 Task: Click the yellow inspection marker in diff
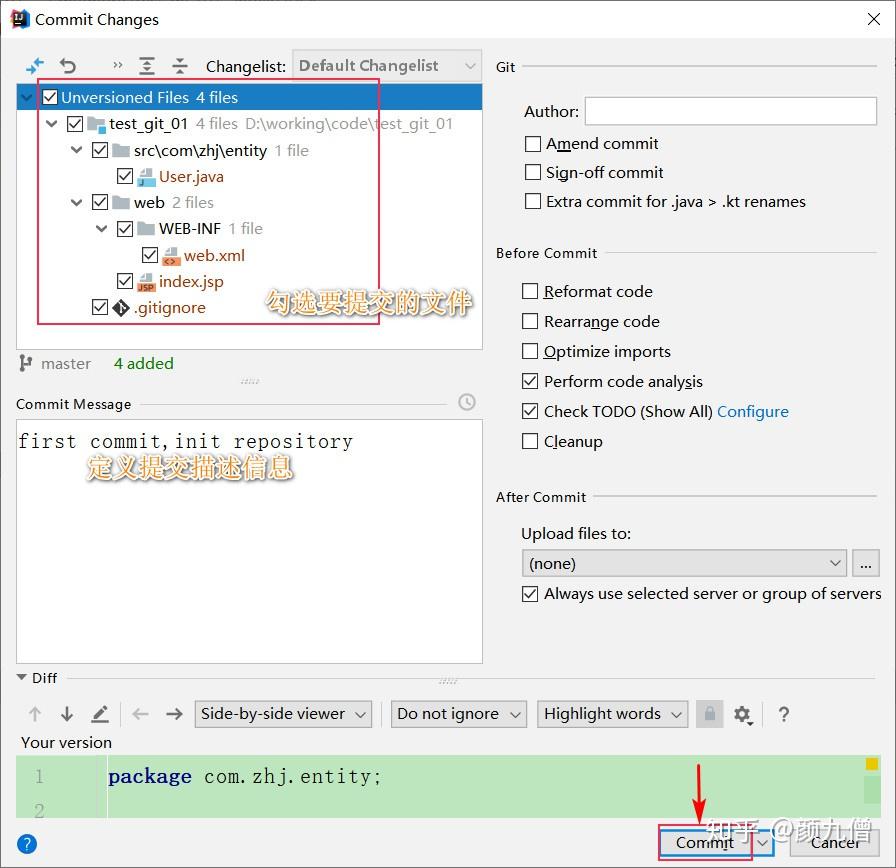871,763
